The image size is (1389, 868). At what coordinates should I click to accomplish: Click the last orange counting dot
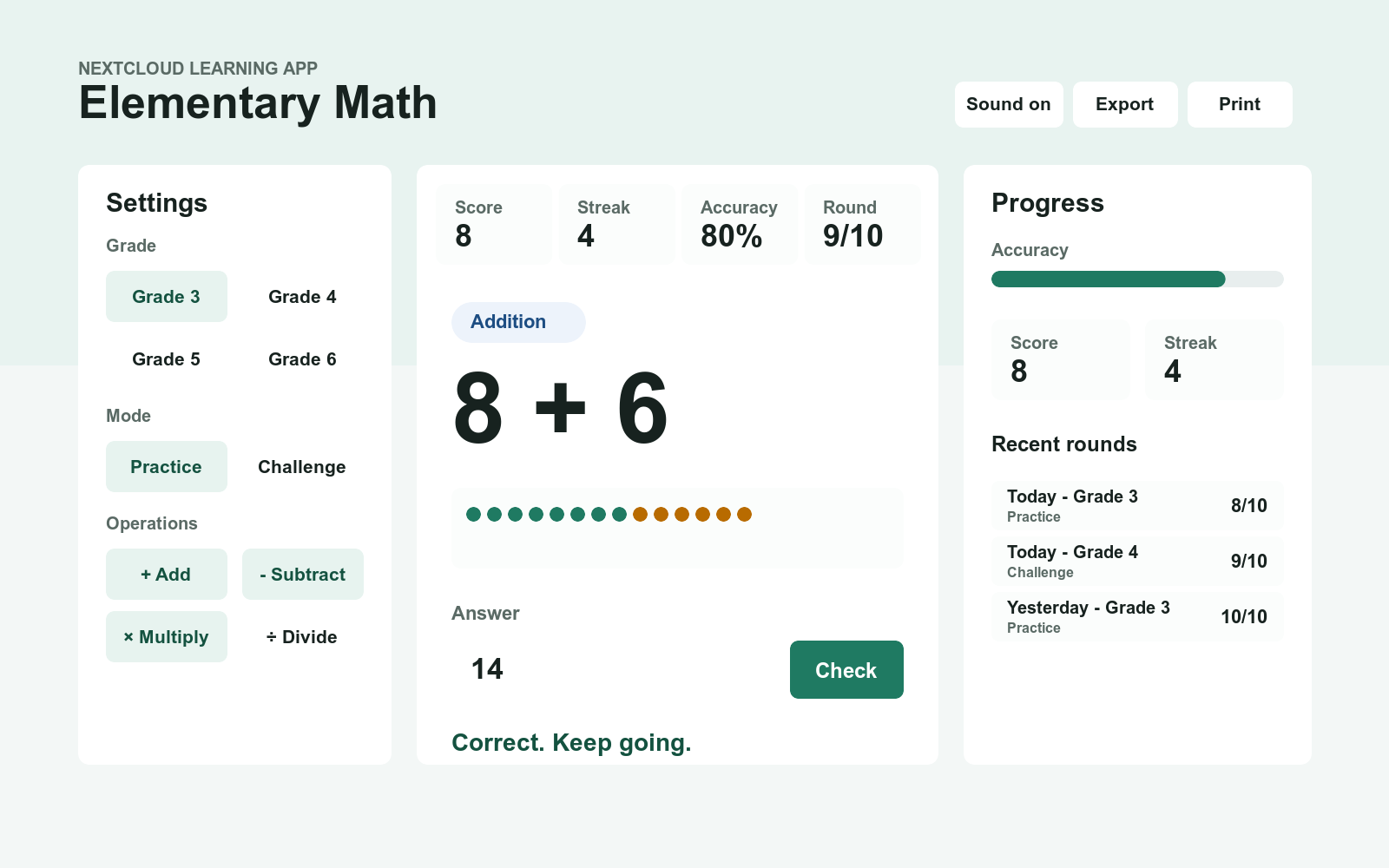click(x=744, y=515)
